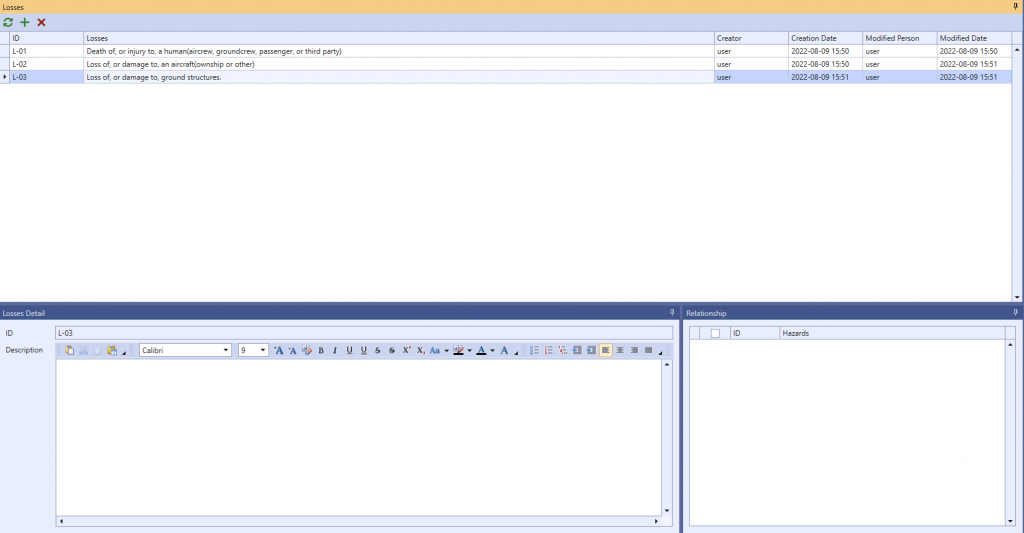The image size is (1024, 533).
Task: Refresh the Losses list
Action: (x=8, y=22)
